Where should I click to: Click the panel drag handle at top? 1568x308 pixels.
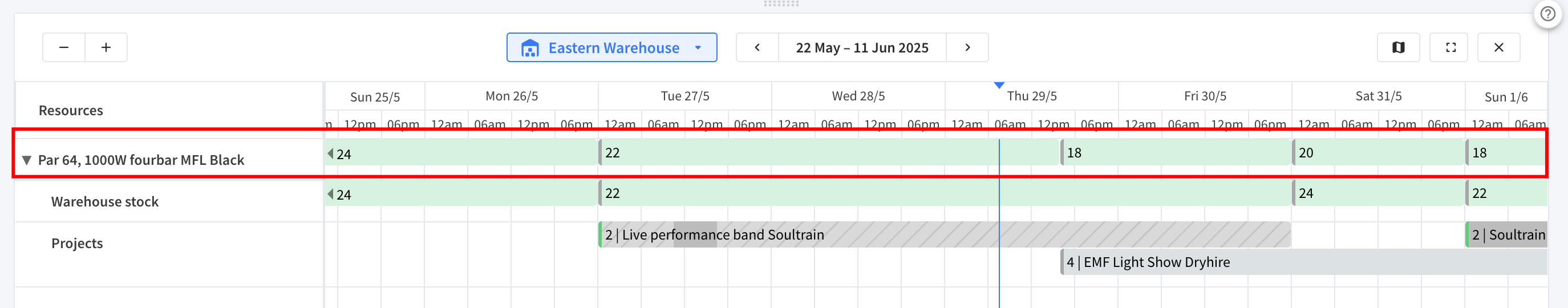pyautogui.click(x=781, y=3)
